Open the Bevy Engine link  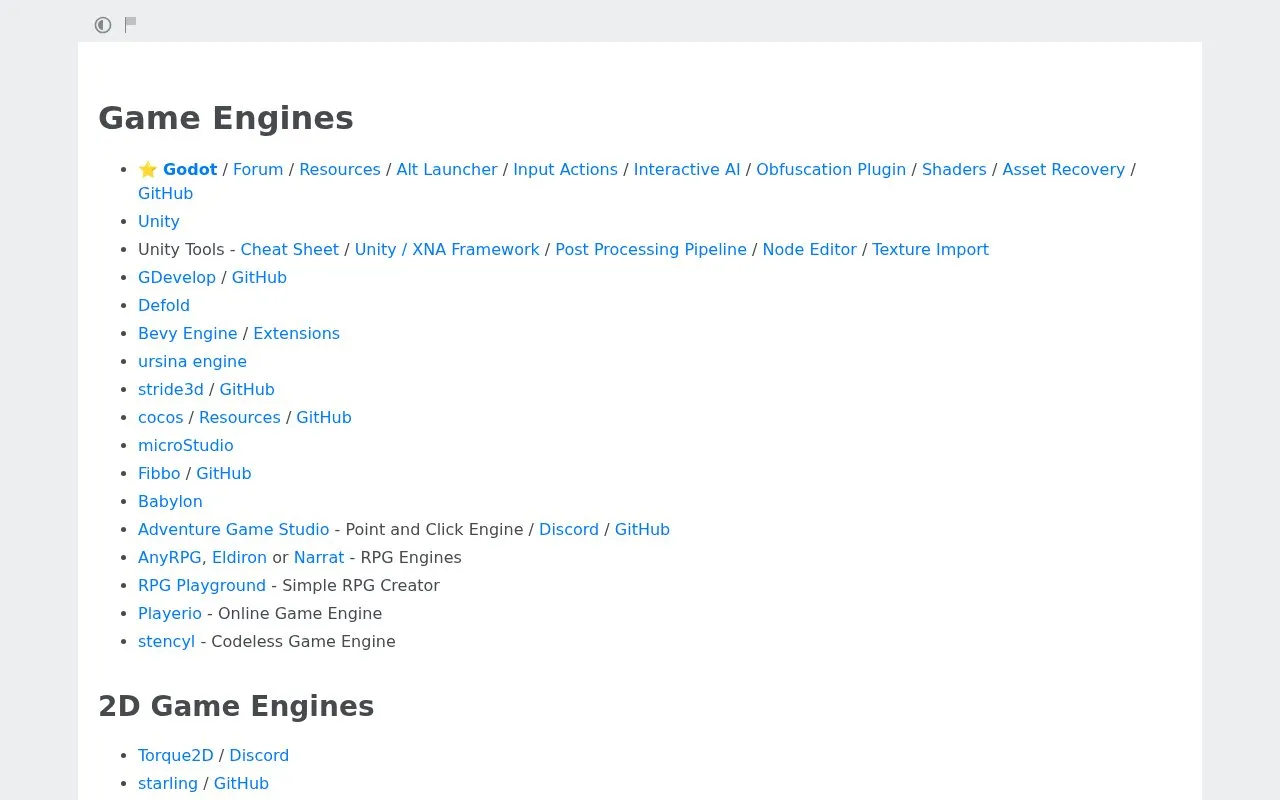pyautogui.click(x=188, y=333)
